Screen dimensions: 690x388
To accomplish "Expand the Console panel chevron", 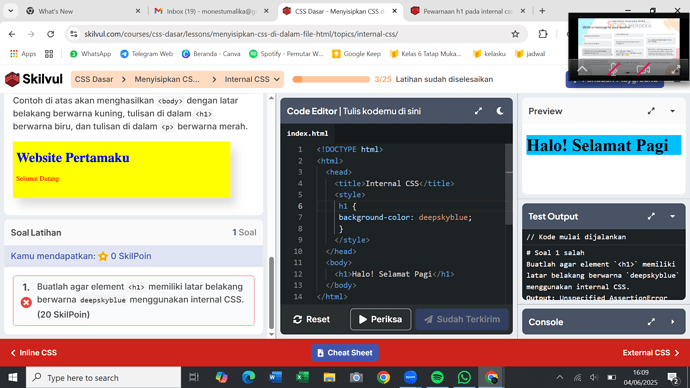I will [x=672, y=322].
